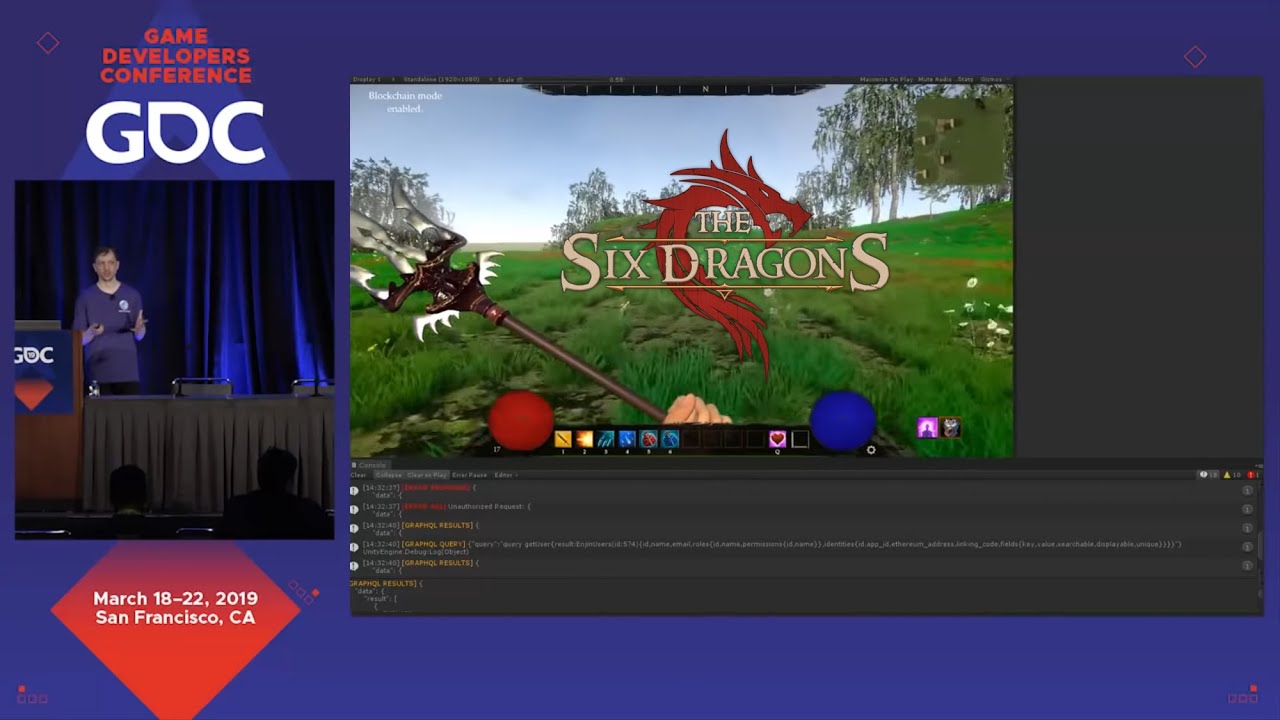Select the GRAPHQL QUERY getUser log entry
The height and width of the screenshot is (720, 1280).
[x=803, y=547]
